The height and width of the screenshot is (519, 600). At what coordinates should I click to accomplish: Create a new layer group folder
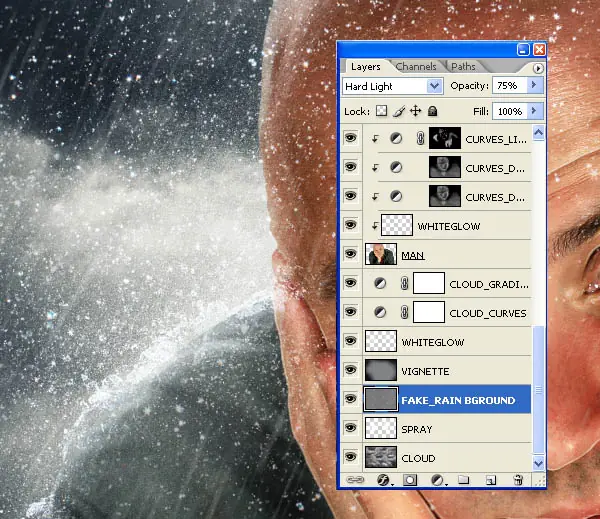(x=463, y=480)
